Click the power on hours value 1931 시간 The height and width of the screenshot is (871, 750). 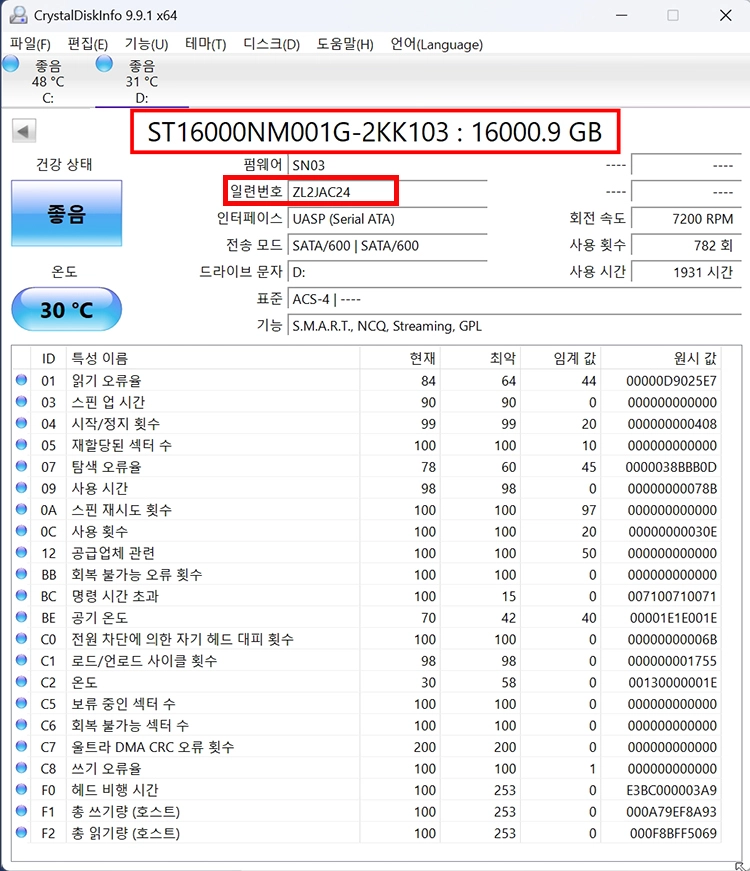point(686,272)
